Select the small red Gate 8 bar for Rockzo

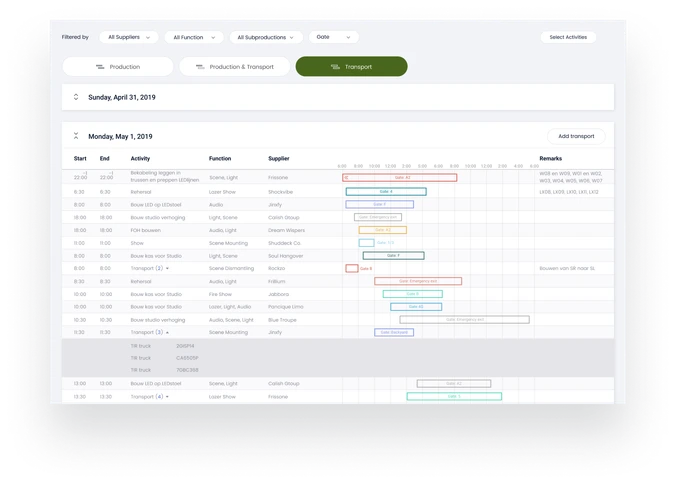[352, 269]
